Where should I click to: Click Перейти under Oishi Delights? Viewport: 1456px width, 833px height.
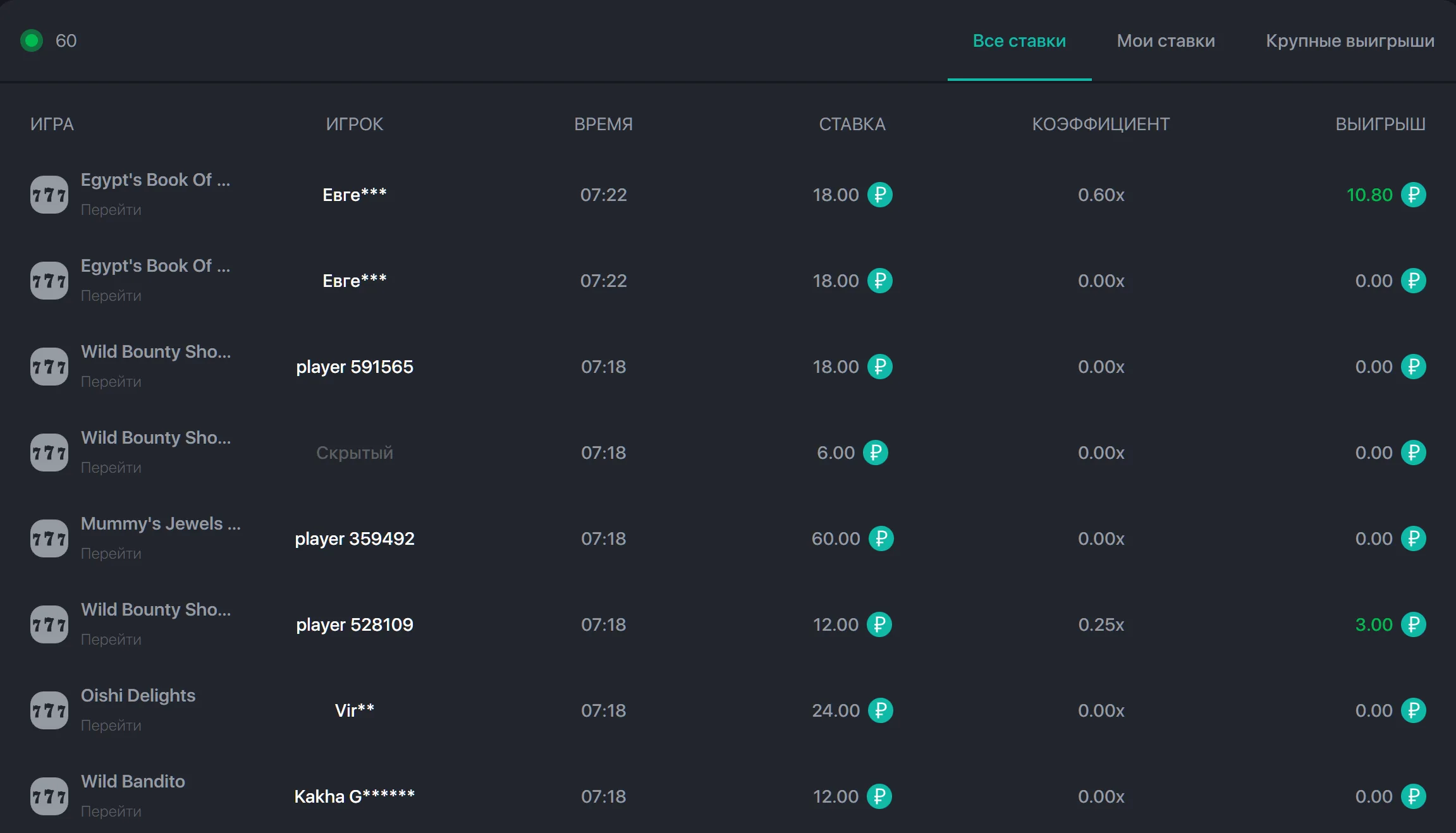pos(111,725)
